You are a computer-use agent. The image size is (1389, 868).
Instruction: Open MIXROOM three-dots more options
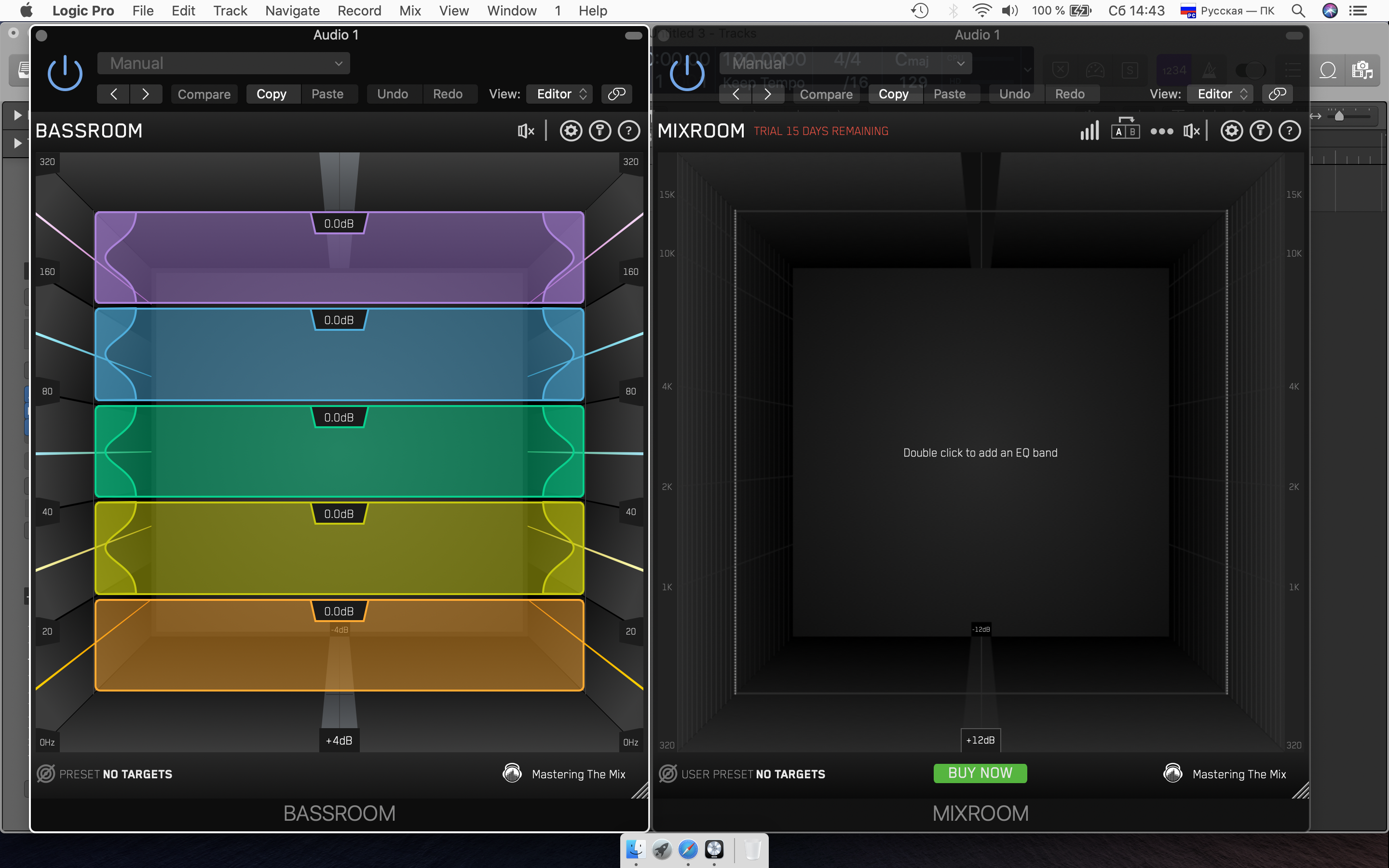pos(1162,132)
